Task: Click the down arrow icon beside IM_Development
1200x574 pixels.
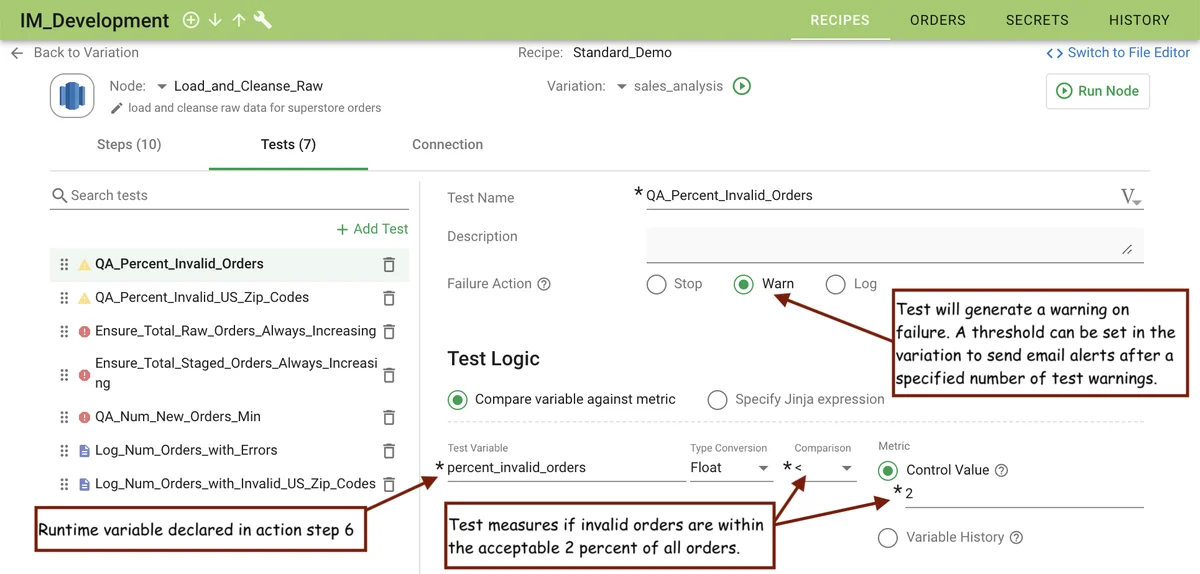Action: point(215,20)
